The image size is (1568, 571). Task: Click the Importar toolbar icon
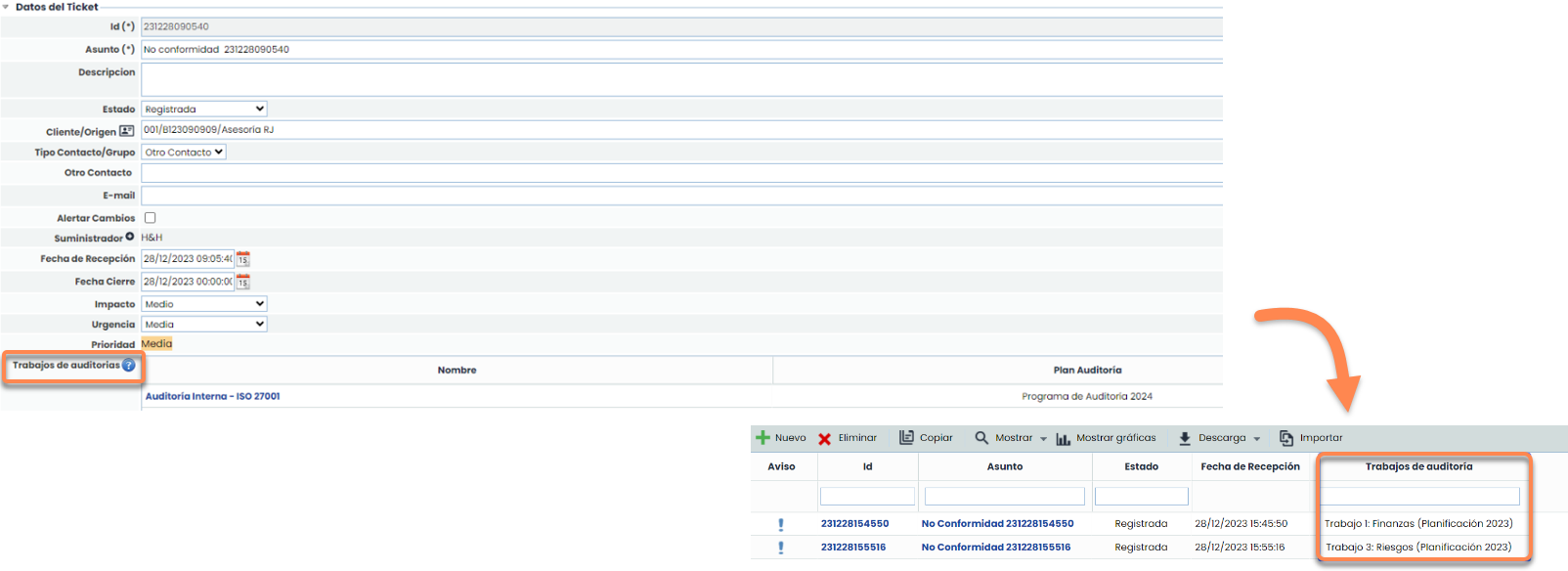click(1286, 438)
